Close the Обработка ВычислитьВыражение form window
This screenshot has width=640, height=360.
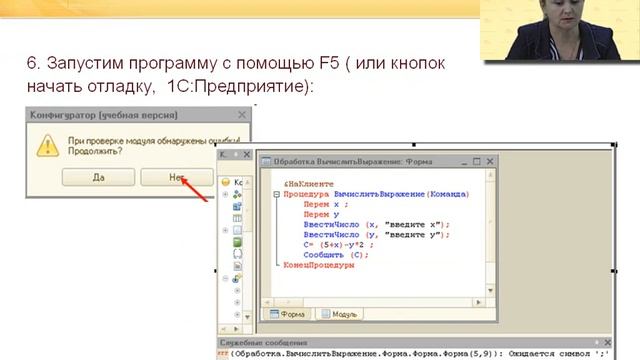pyautogui.click(x=490, y=161)
